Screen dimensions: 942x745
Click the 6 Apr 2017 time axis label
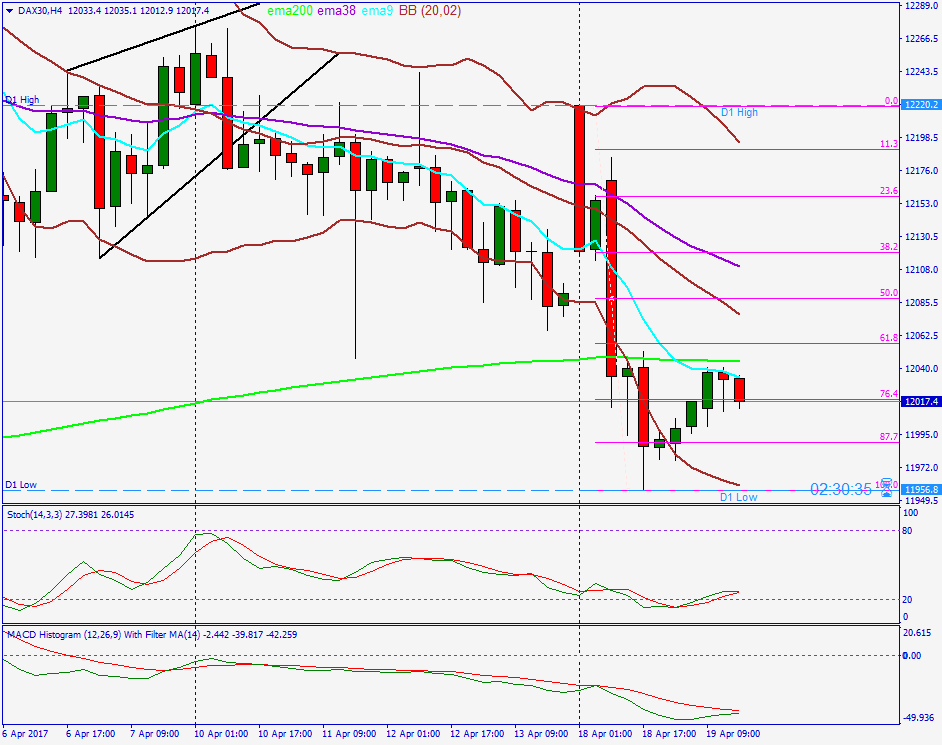(x=26, y=731)
